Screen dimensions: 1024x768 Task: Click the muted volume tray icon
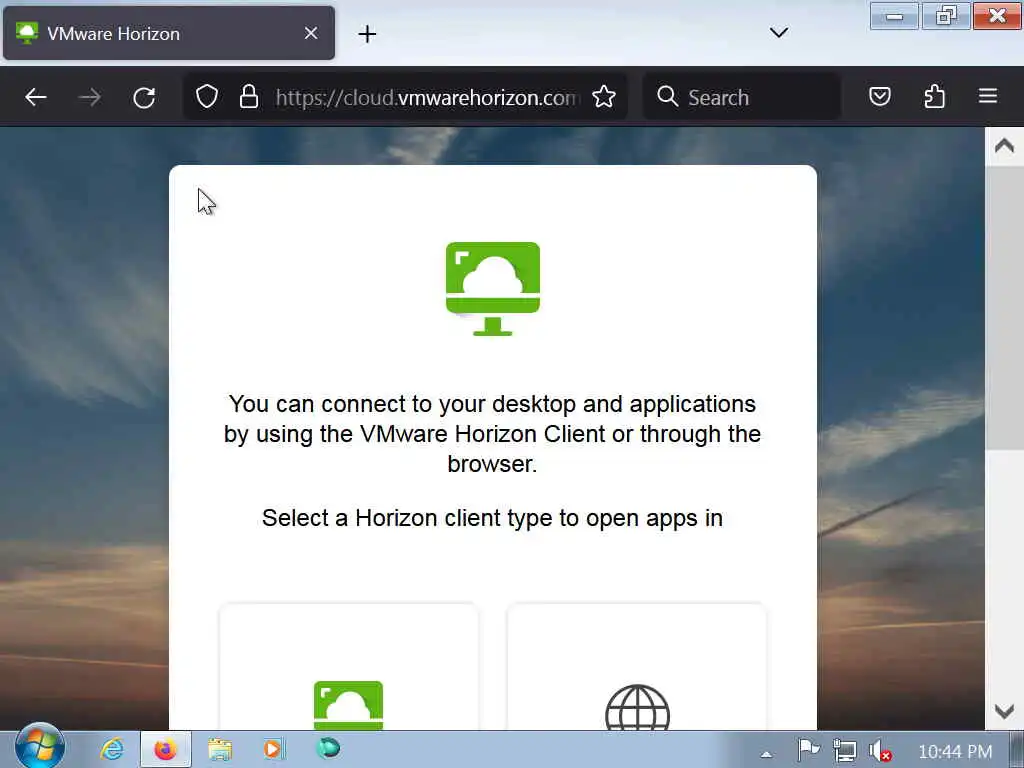(879, 750)
